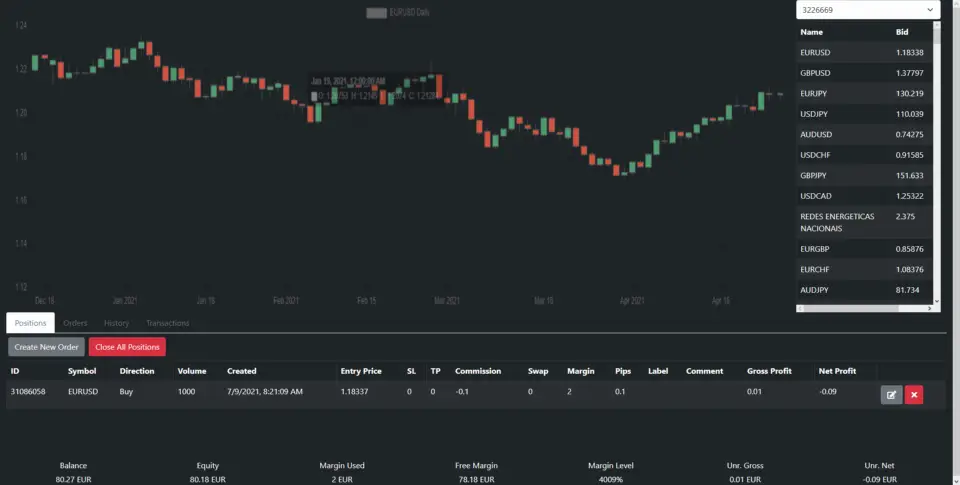Close position 31086058 with red X icon
The width and height of the screenshot is (960, 485).
pos(913,395)
